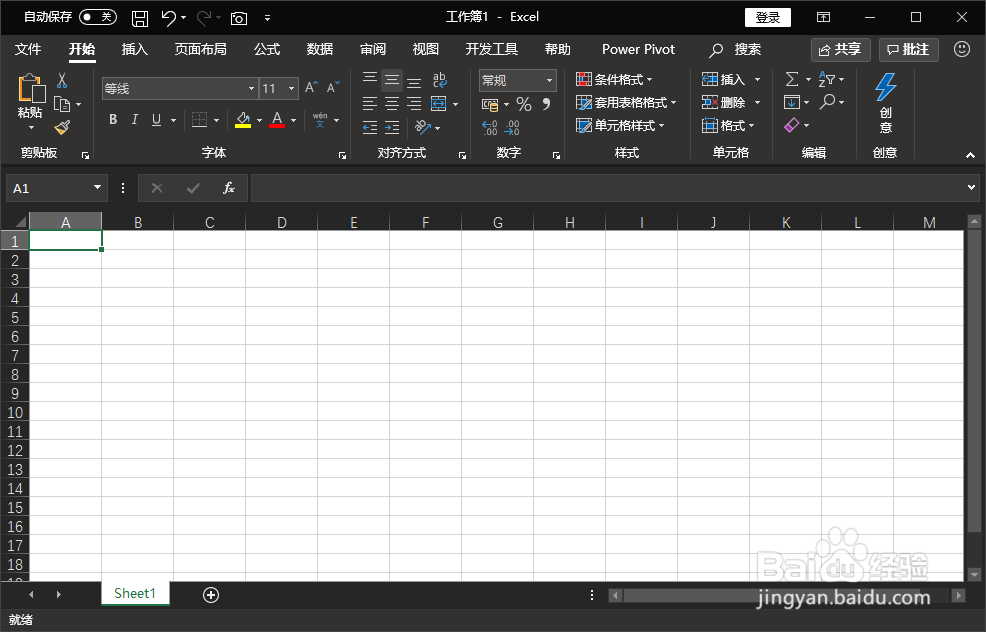The width and height of the screenshot is (986, 632).
Task: Decrease decimal places
Action: [512, 128]
